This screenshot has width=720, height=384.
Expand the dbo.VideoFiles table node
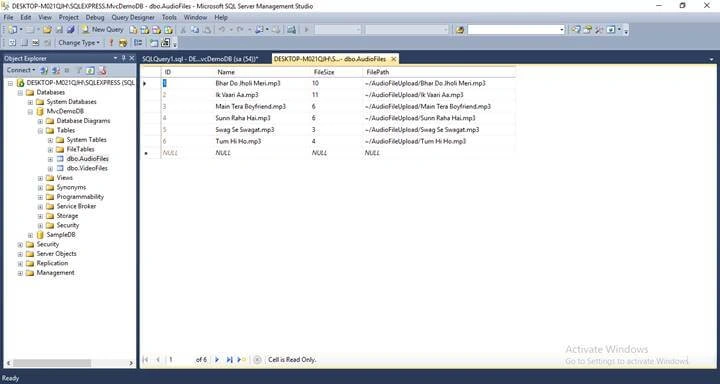click(51, 169)
